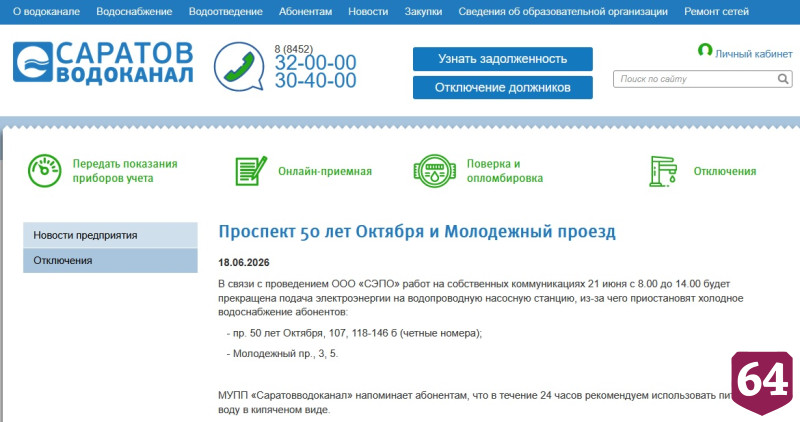This screenshot has width=800, height=422.
Task: Open the Водоотведение menu
Action: click(226, 11)
